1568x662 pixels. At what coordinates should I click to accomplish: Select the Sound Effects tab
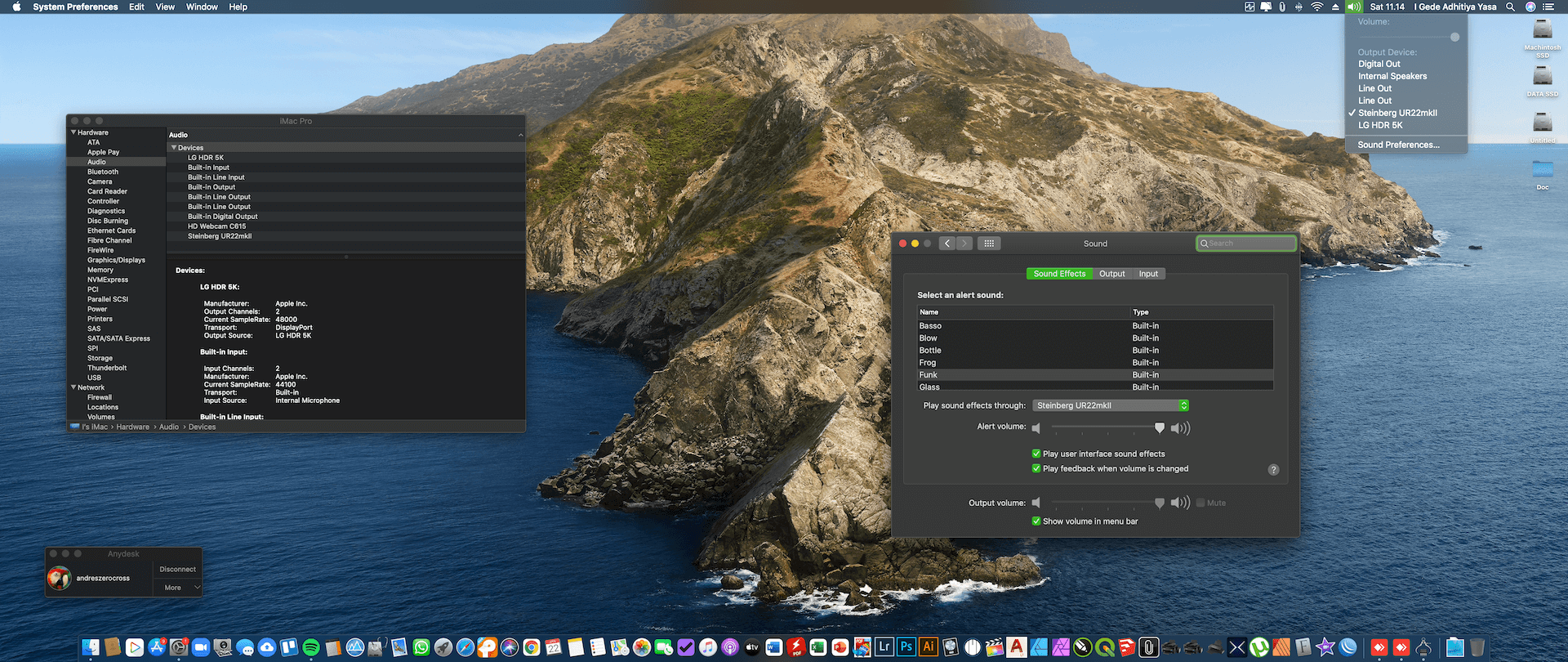click(1059, 274)
